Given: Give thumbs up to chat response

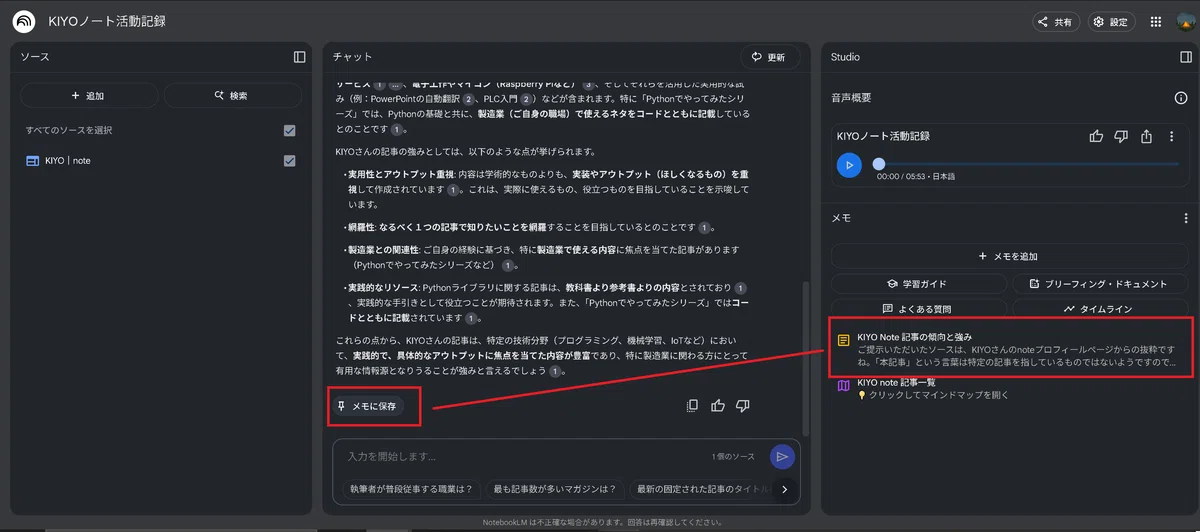Looking at the screenshot, I should tap(718, 405).
